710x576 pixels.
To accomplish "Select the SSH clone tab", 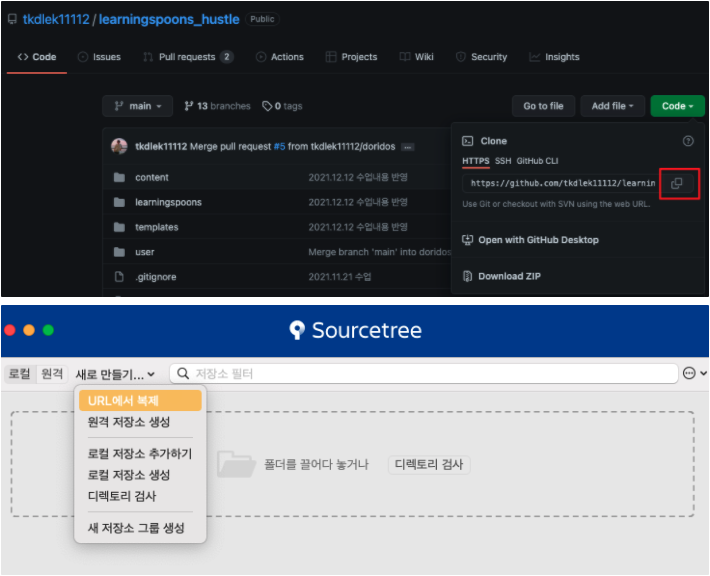I will click(x=503, y=161).
